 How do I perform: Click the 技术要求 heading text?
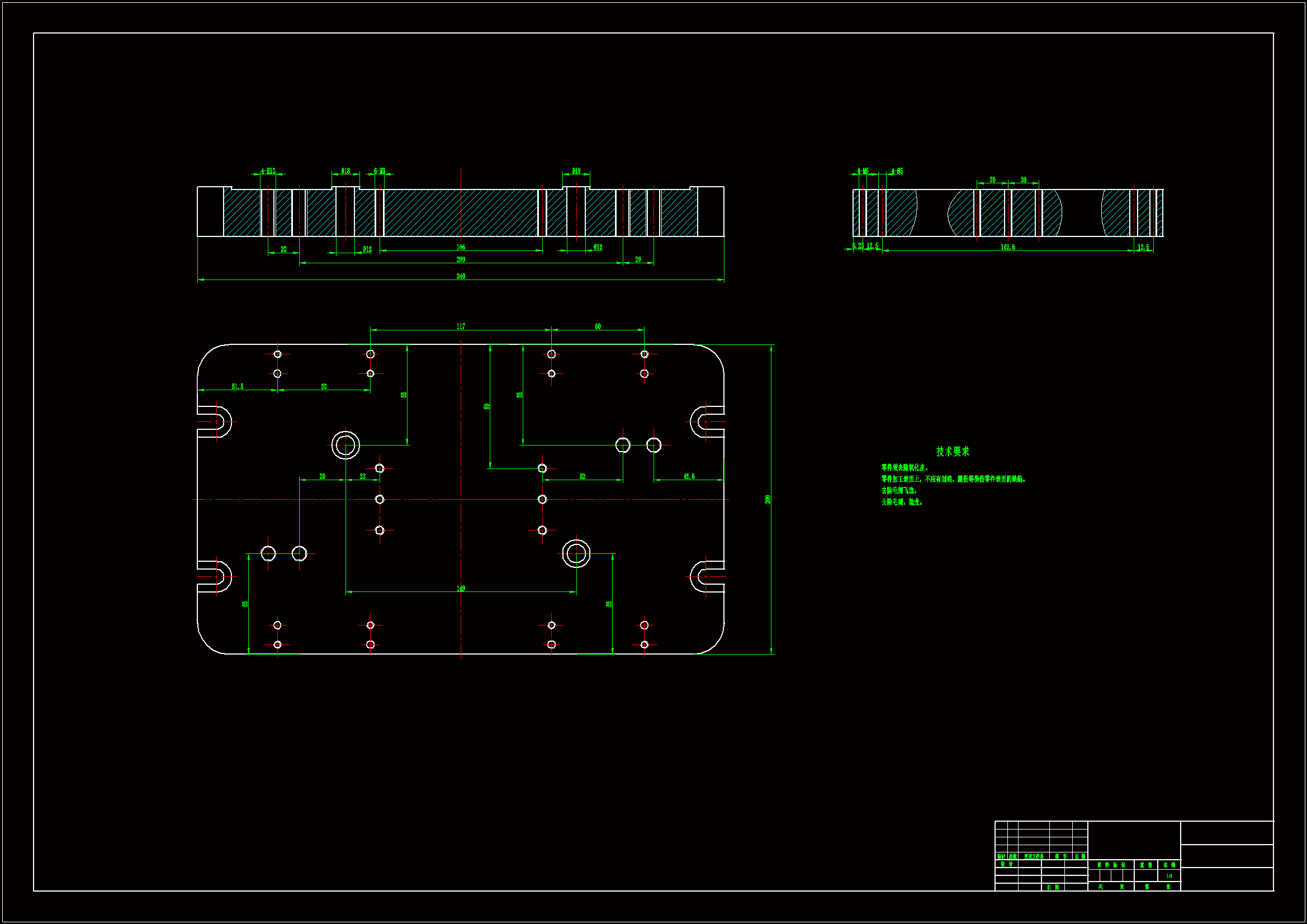953,452
